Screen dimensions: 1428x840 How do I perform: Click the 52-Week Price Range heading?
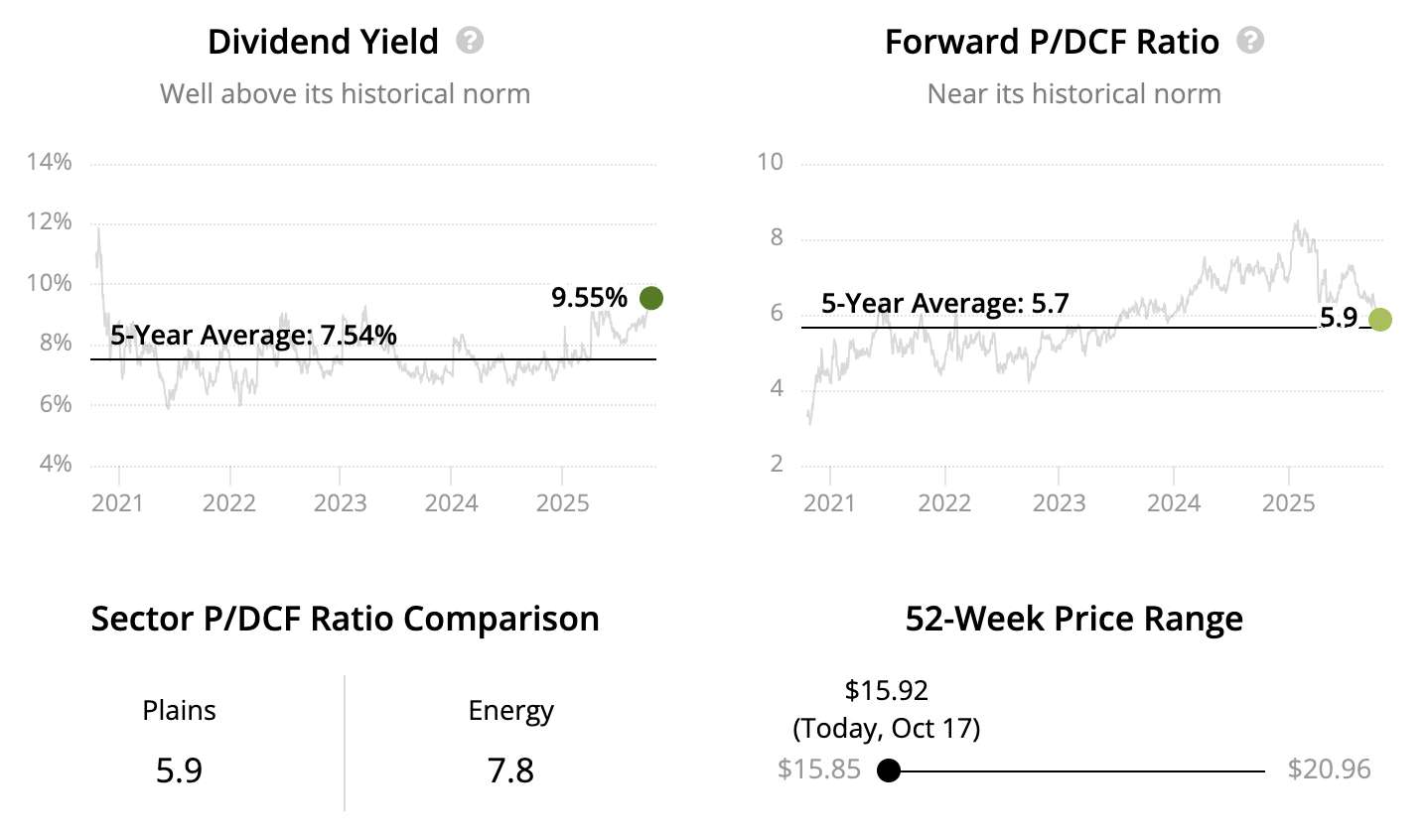pyautogui.click(x=1073, y=619)
